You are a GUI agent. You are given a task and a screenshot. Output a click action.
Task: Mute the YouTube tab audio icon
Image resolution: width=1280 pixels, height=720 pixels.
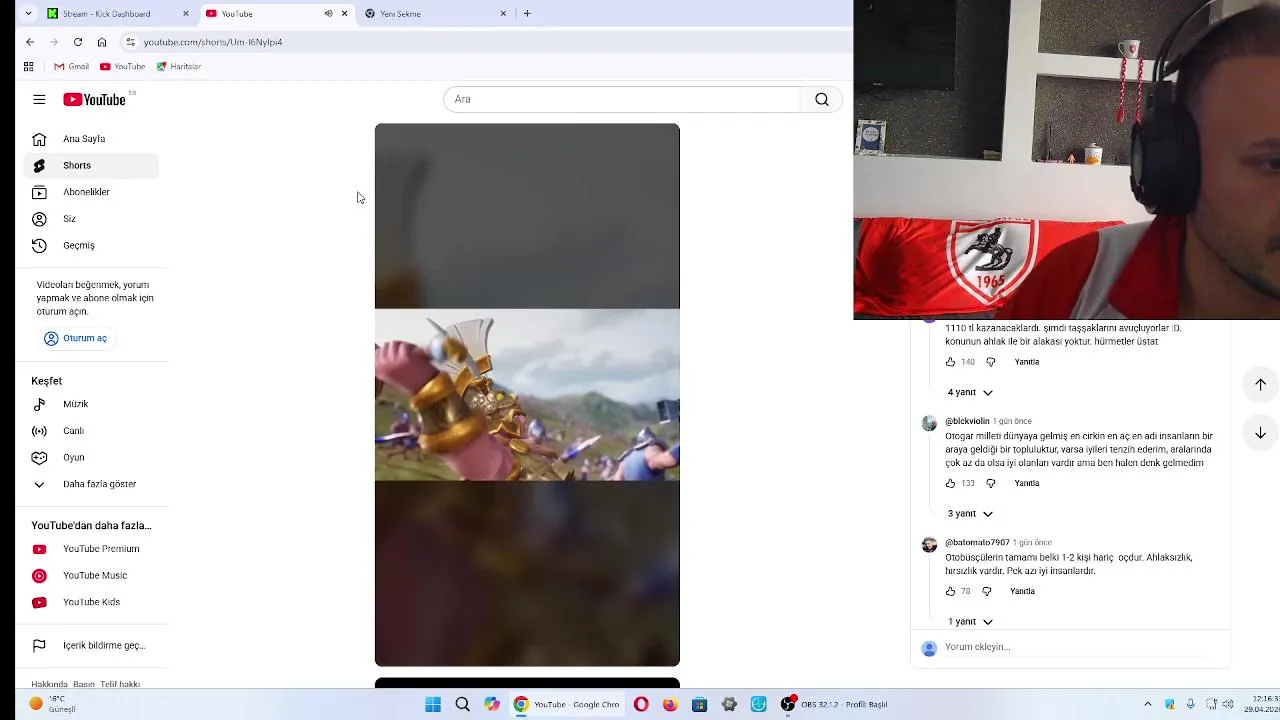(328, 14)
